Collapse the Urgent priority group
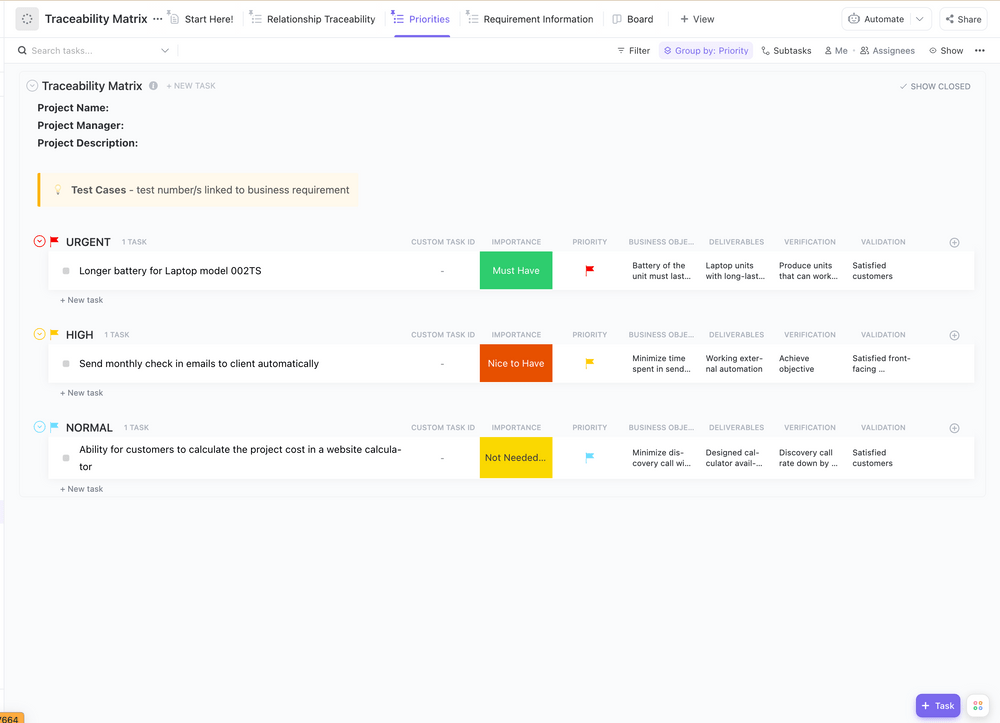This screenshot has height=723, width=1000. point(40,242)
